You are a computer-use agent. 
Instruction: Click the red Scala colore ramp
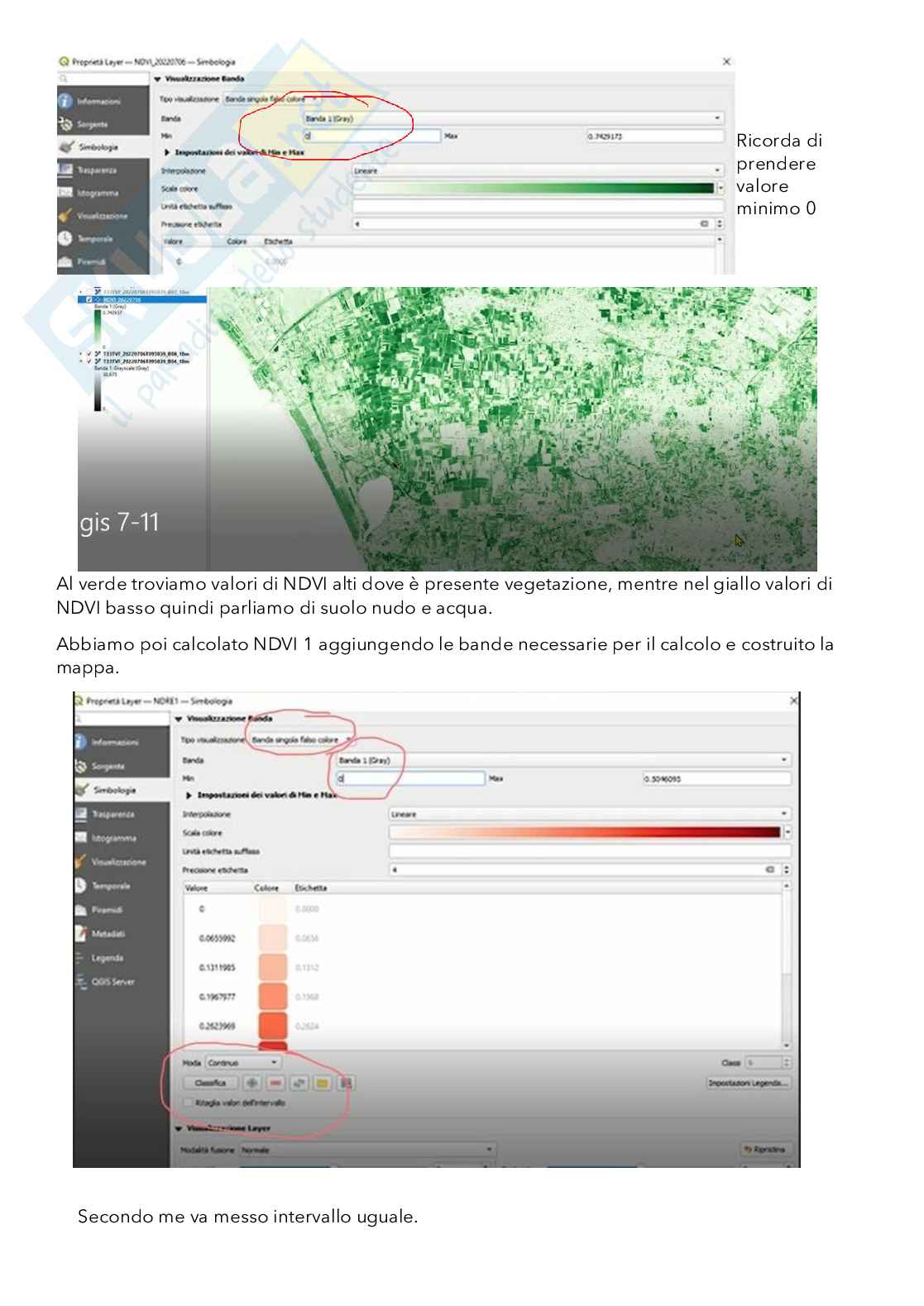tap(584, 832)
